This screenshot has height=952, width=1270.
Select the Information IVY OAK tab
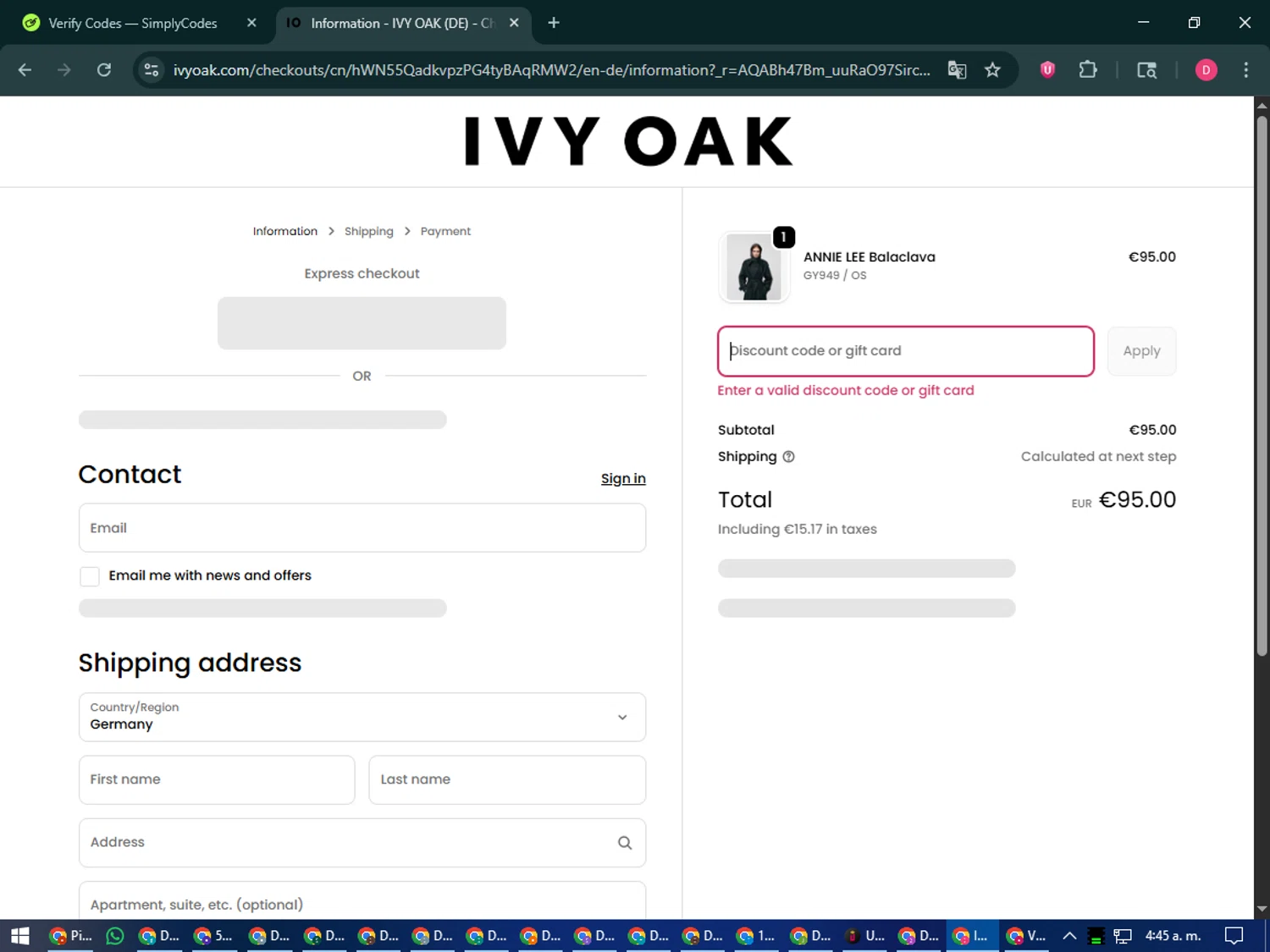point(403,23)
